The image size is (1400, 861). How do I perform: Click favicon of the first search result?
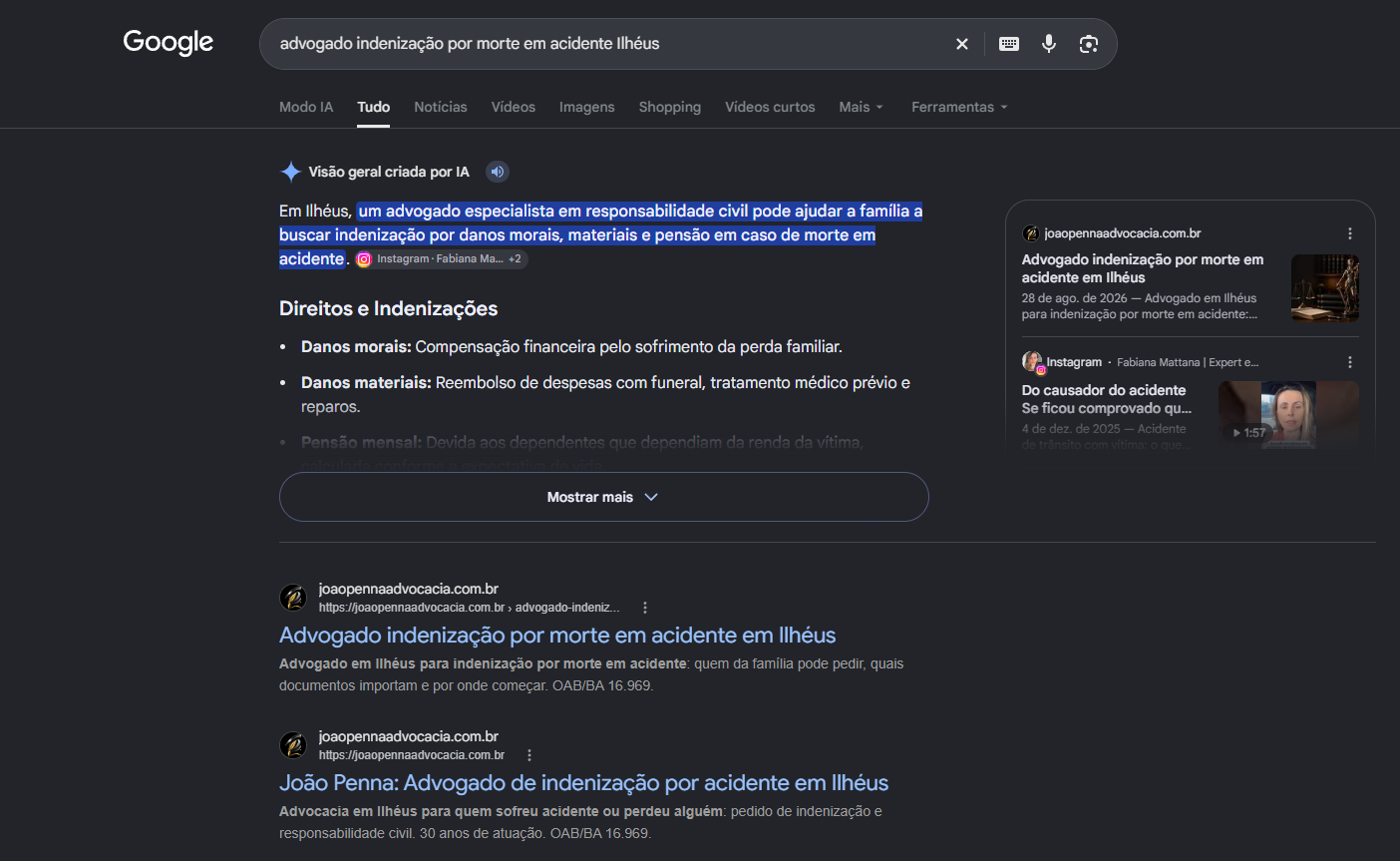click(x=293, y=598)
